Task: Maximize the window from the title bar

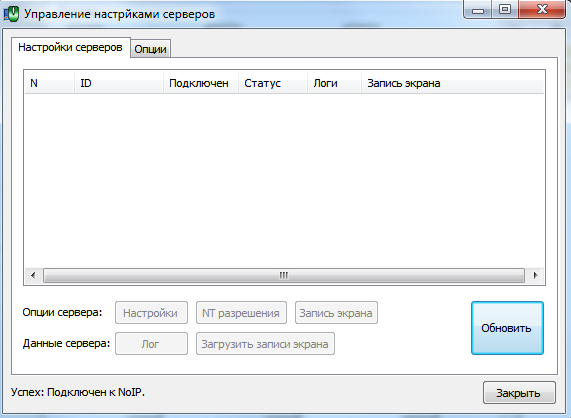Action: tap(505, 9)
